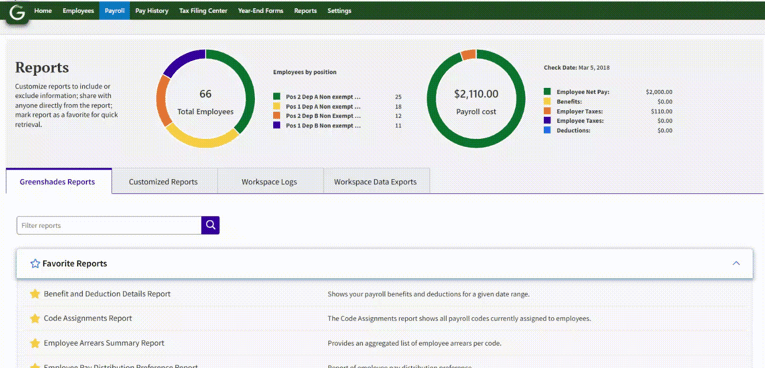Click the Reports page heading
The width and height of the screenshot is (765, 368).
tap(42, 67)
